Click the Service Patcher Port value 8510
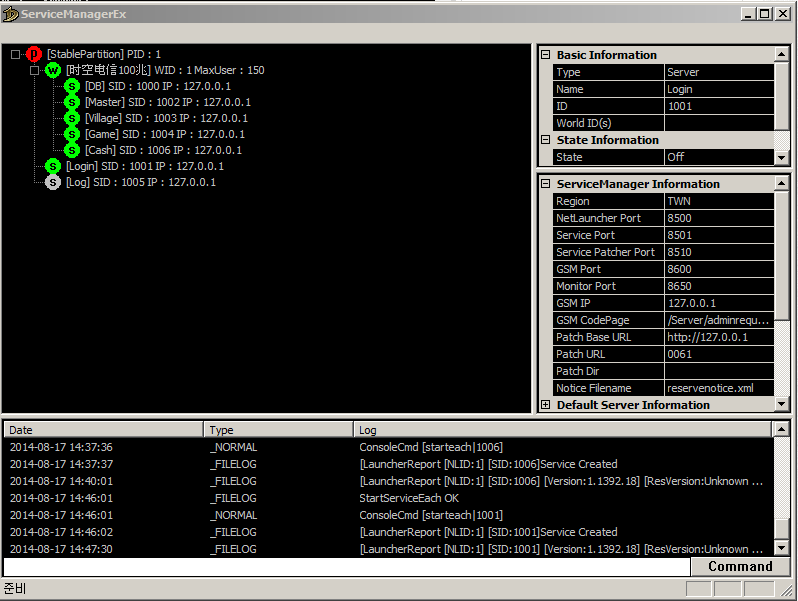The height and width of the screenshot is (601, 798). coord(719,252)
